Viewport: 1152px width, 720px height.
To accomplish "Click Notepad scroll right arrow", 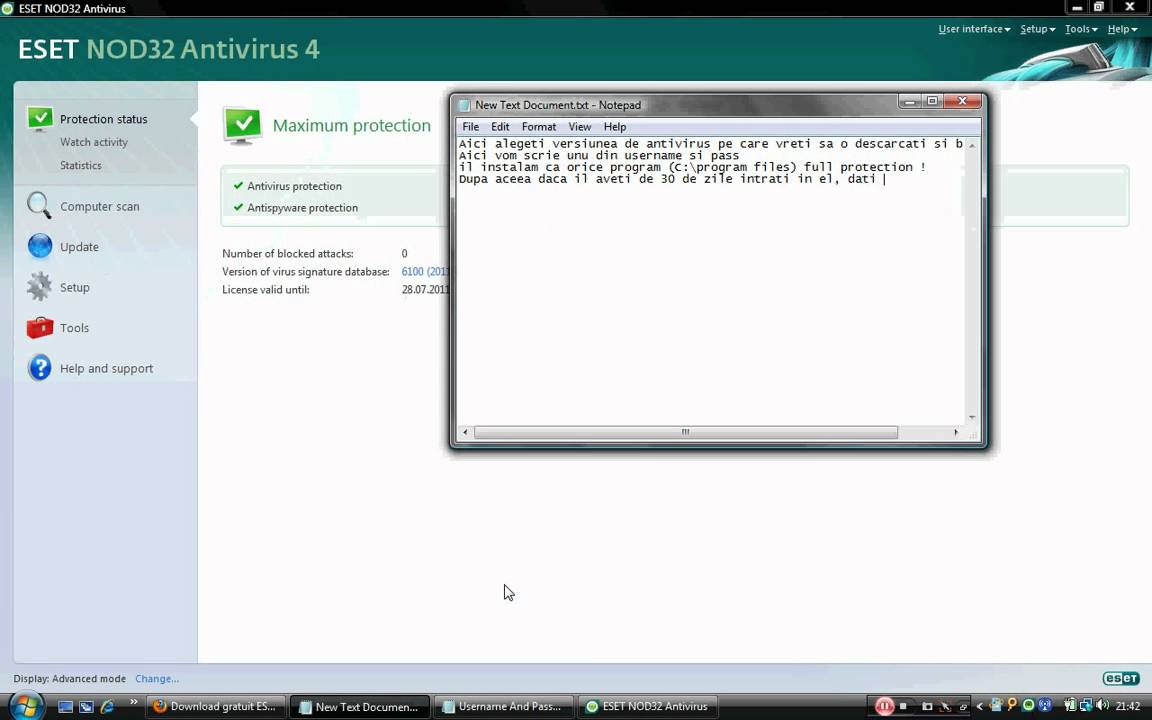I will pos(956,432).
